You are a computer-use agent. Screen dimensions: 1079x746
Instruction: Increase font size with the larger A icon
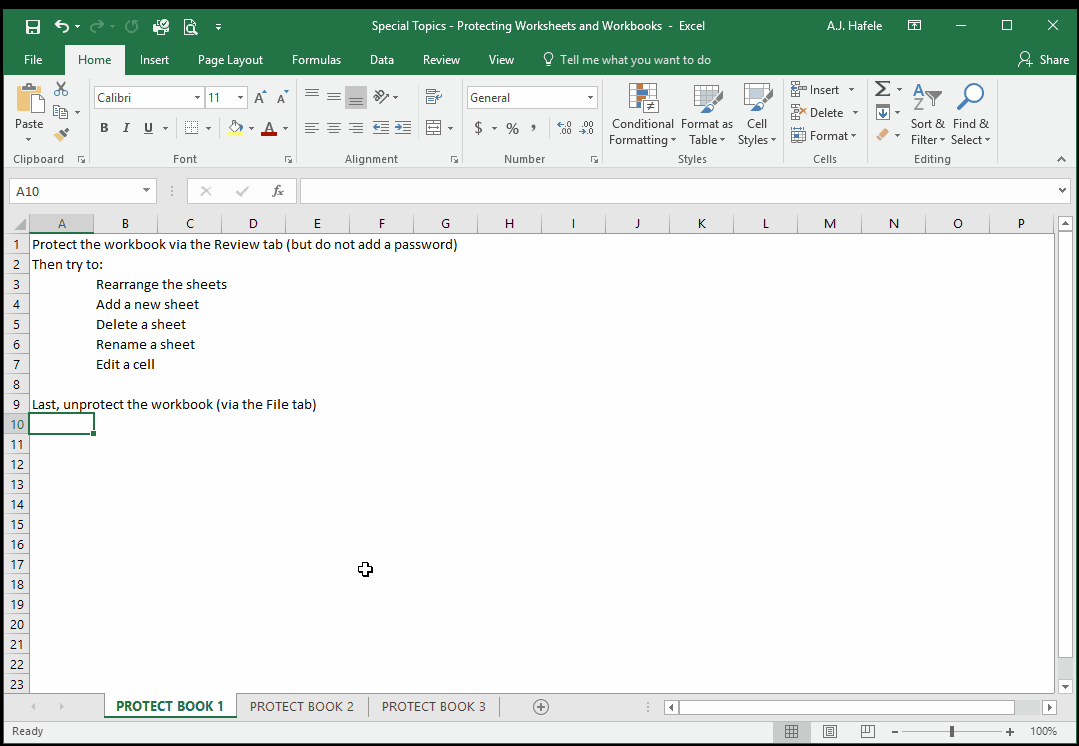tap(260, 98)
